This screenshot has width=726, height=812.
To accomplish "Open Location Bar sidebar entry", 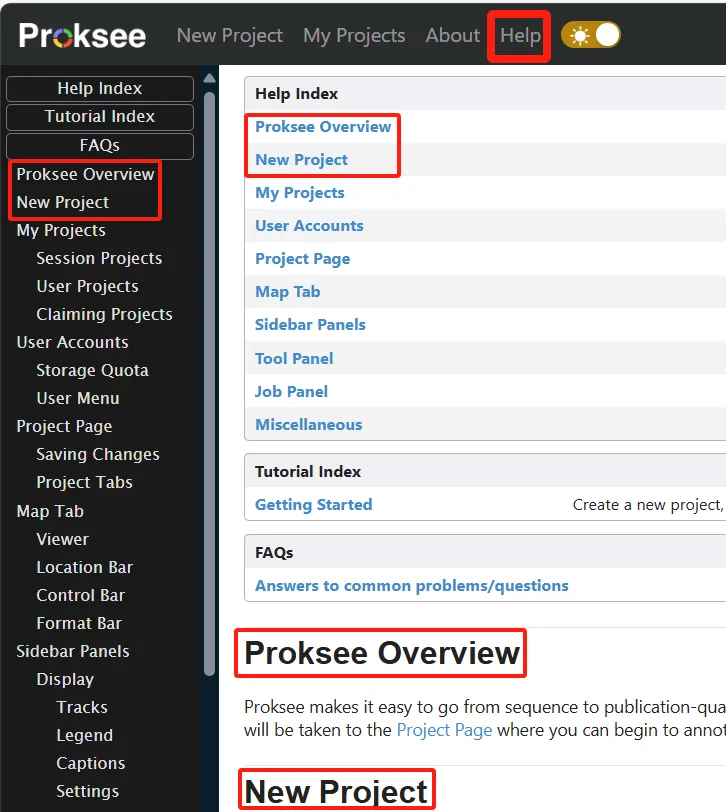I will pos(85,567).
